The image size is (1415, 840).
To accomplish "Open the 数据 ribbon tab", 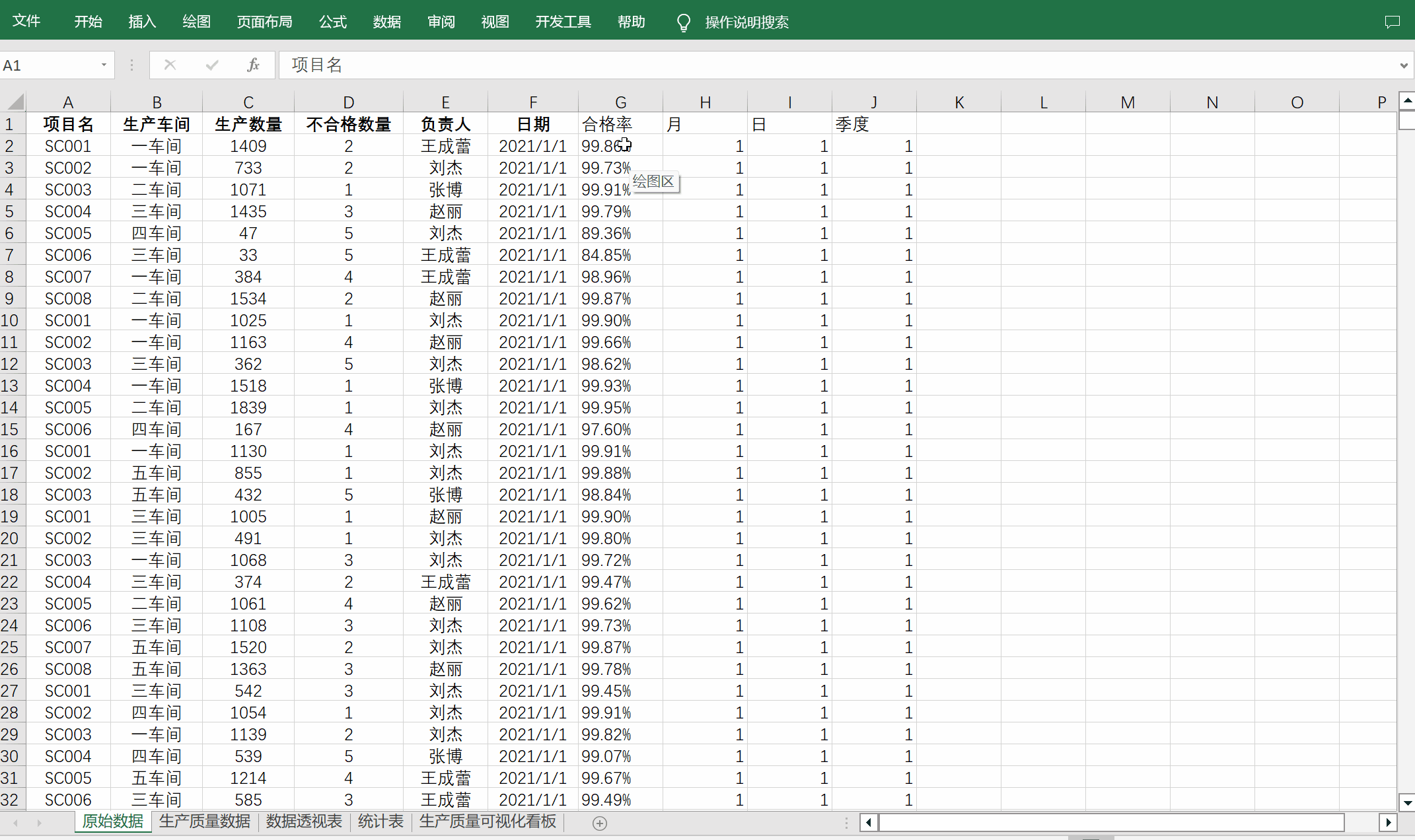I will coord(386,22).
